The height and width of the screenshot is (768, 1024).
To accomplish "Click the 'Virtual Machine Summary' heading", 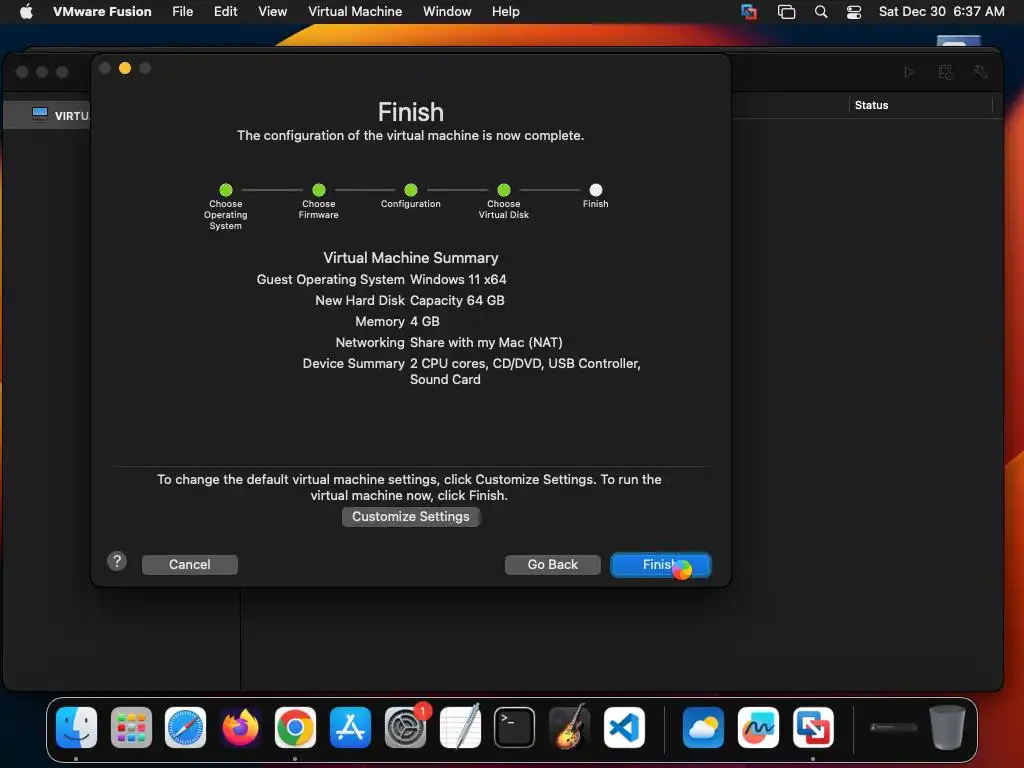I will [x=411, y=257].
